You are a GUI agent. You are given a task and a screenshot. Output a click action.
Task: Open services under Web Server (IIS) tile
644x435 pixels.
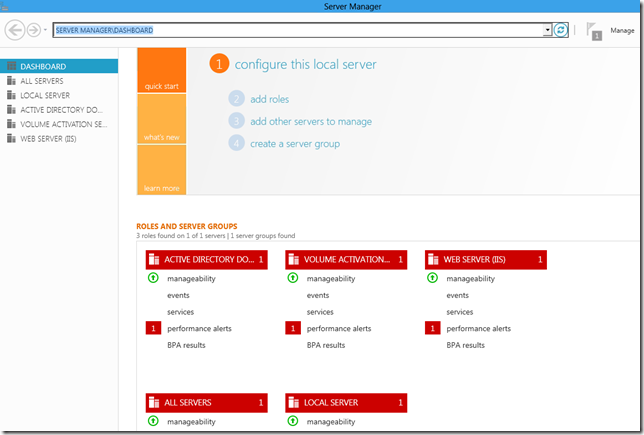pos(460,312)
